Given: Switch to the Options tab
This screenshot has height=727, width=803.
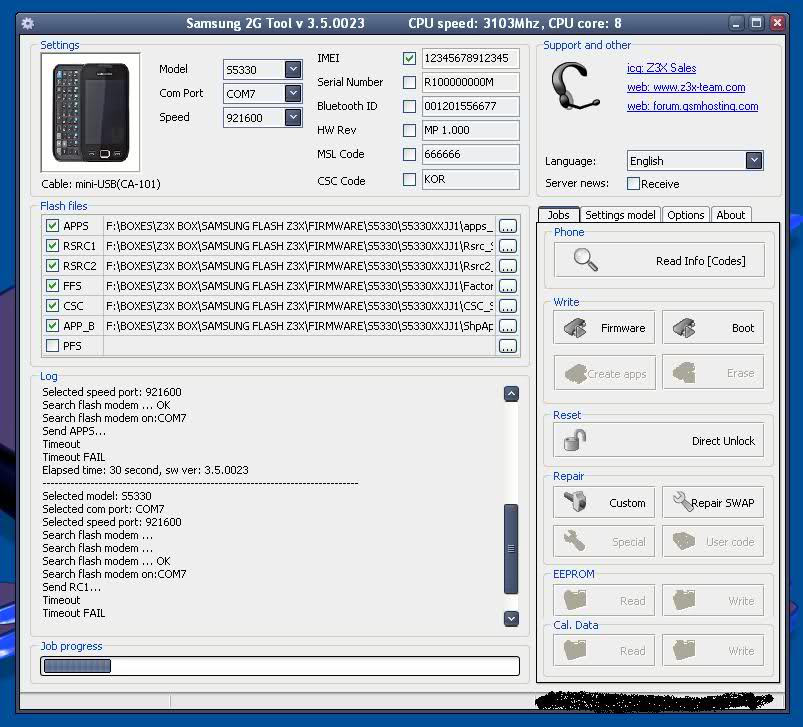Looking at the screenshot, I should click(x=685, y=215).
